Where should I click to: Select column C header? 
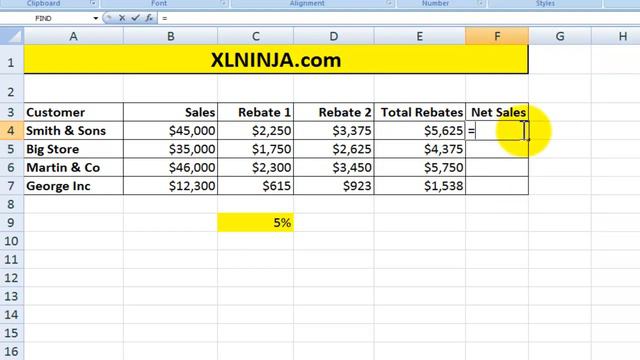tap(256, 36)
